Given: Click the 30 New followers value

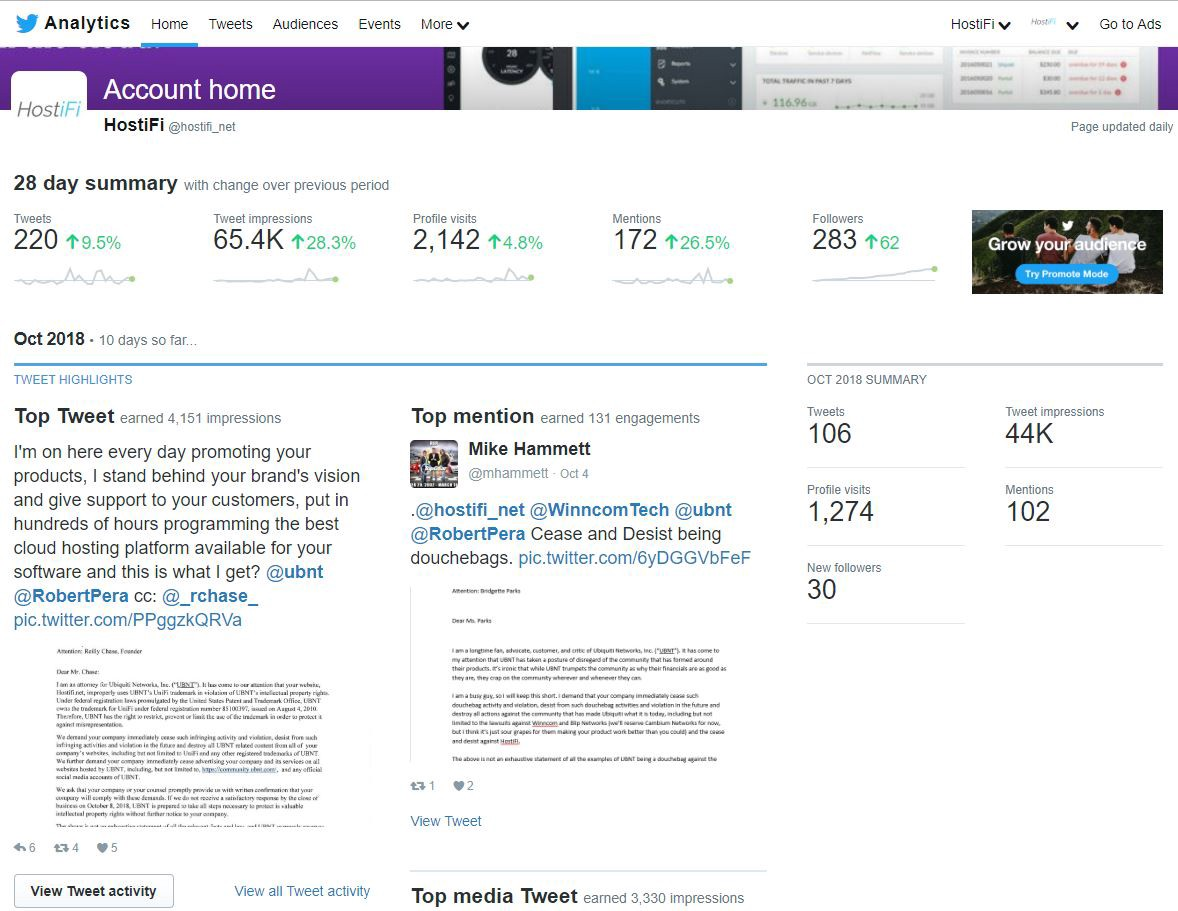Looking at the screenshot, I should (821, 590).
